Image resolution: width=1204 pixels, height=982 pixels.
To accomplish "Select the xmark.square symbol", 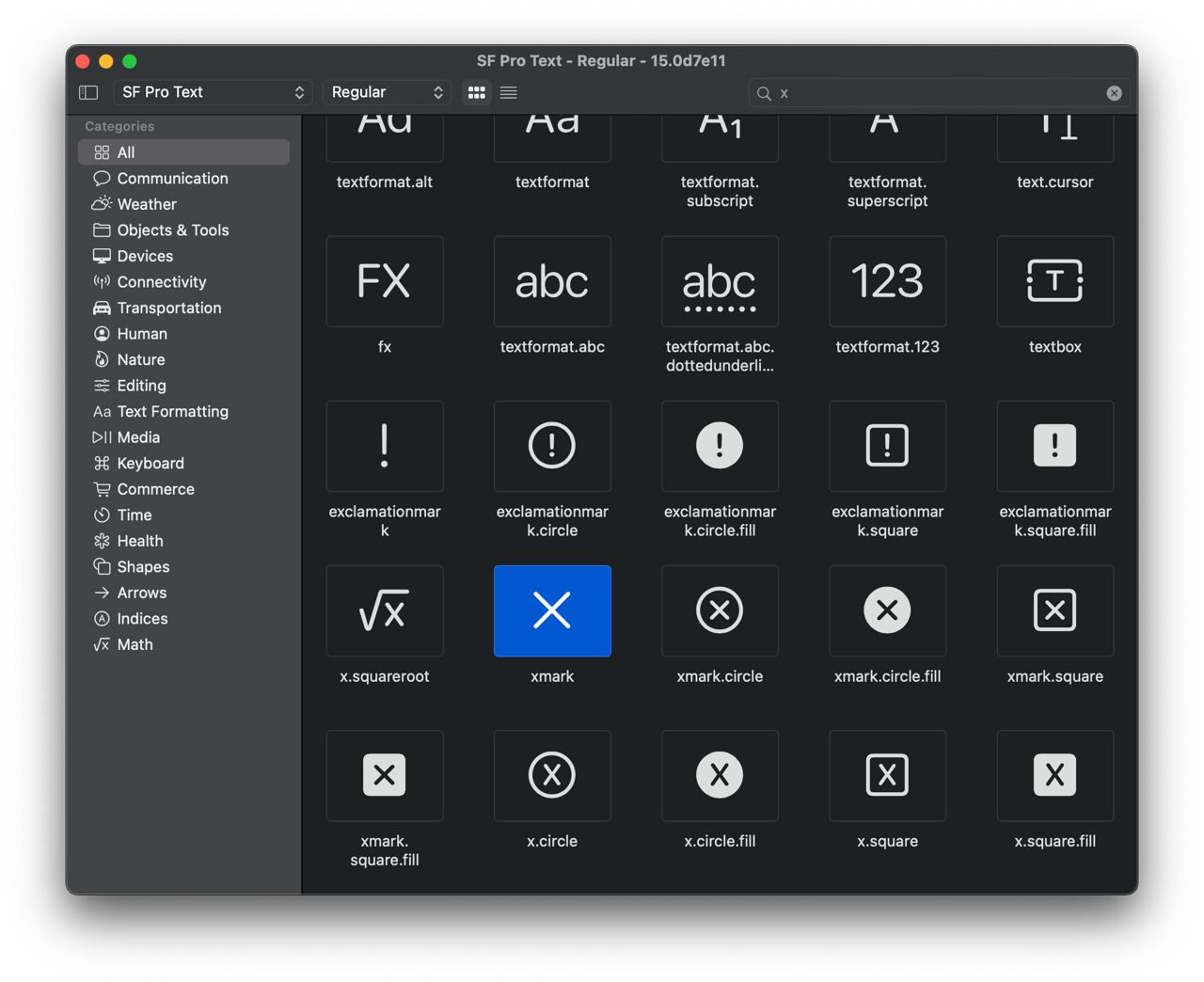I will coord(1055,610).
